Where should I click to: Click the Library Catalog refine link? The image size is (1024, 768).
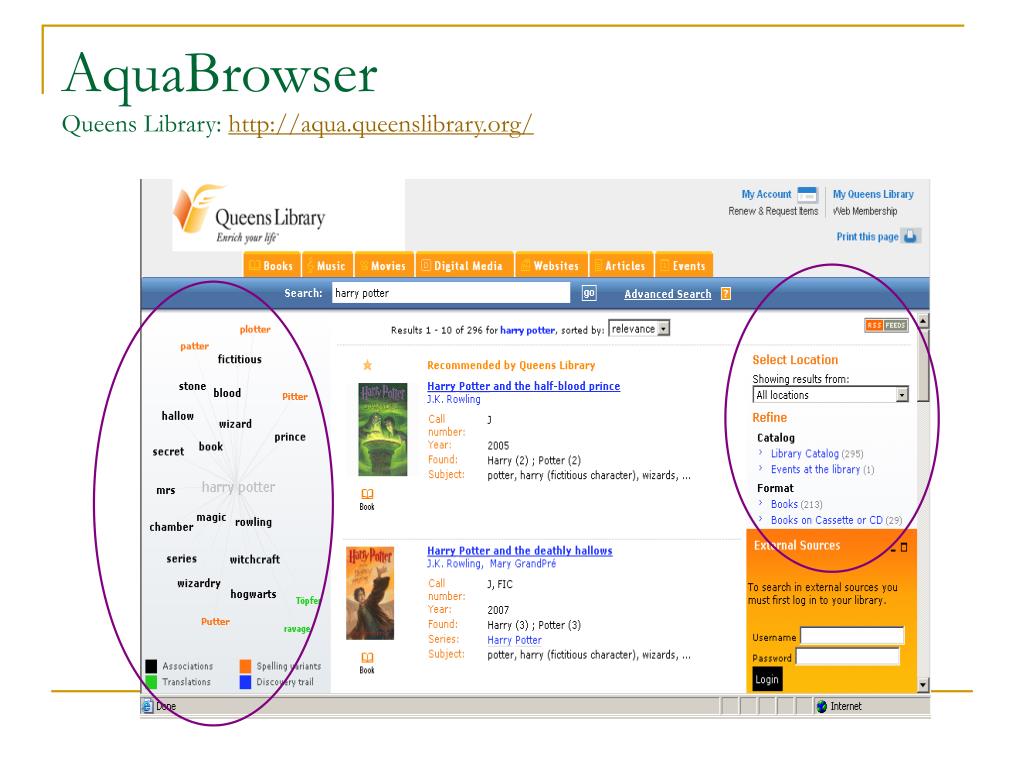[x=805, y=453]
